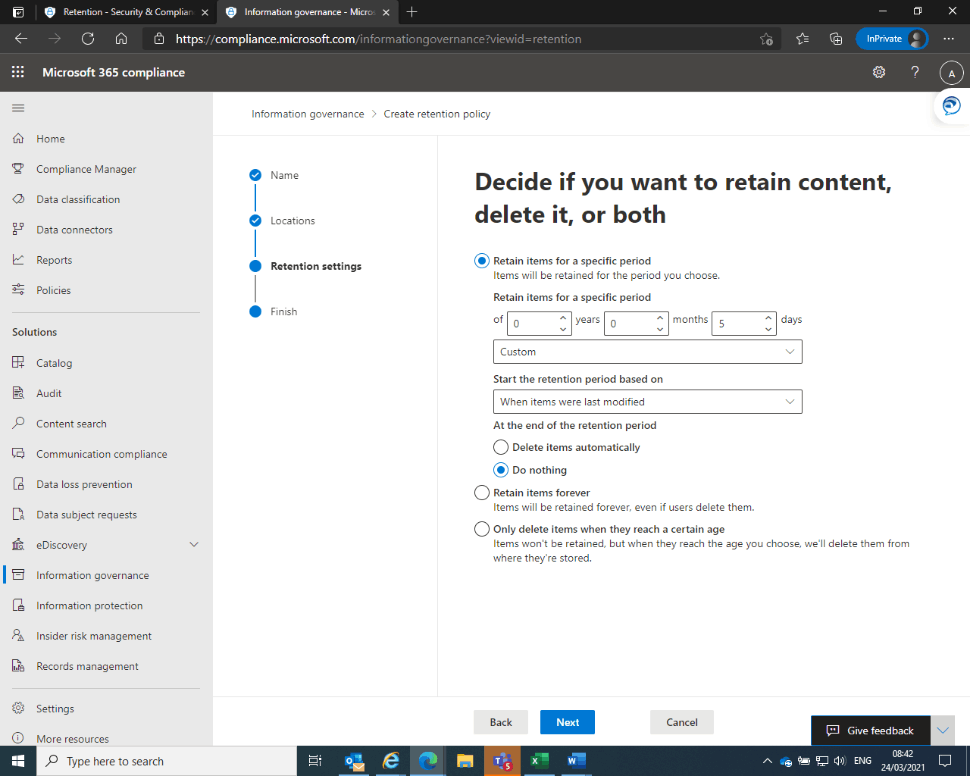Increase the years value with the up arrow
Image resolution: width=970 pixels, height=776 pixels.
[563, 318]
